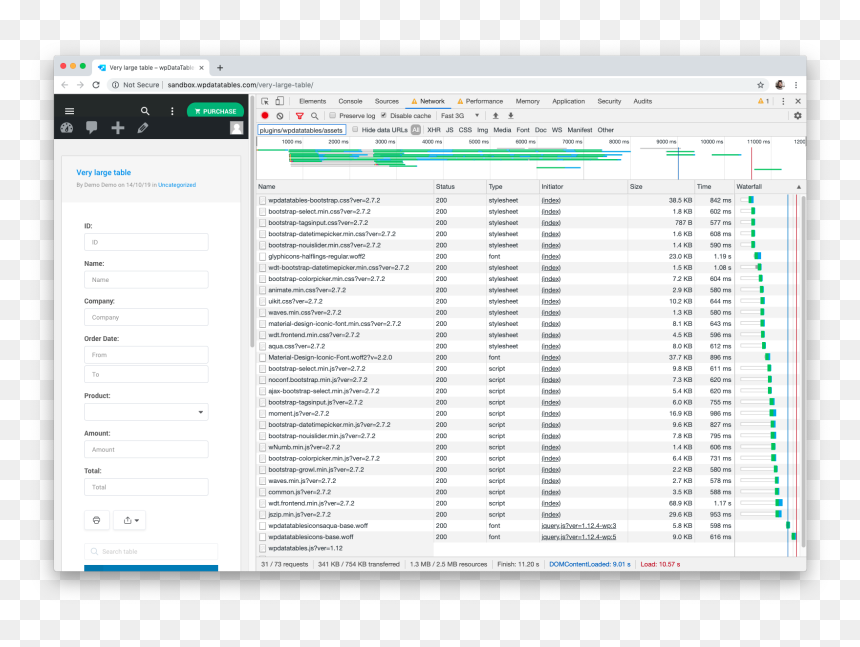Image resolution: width=860 pixels, height=647 pixels.
Task: Open the site's hamburger menu
Action: click(x=70, y=111)
